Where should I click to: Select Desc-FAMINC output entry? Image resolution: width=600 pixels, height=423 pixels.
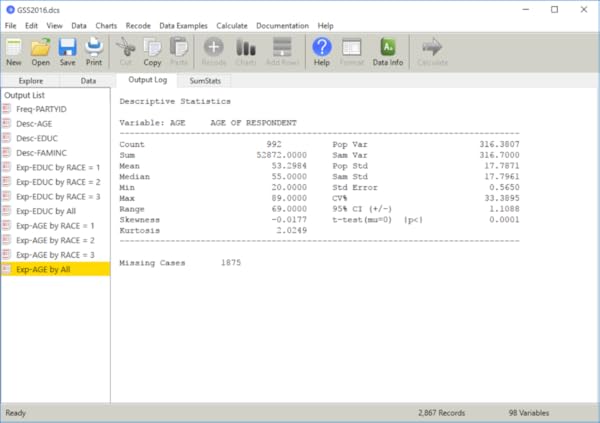pyautogui.click(x=41, y=153)
